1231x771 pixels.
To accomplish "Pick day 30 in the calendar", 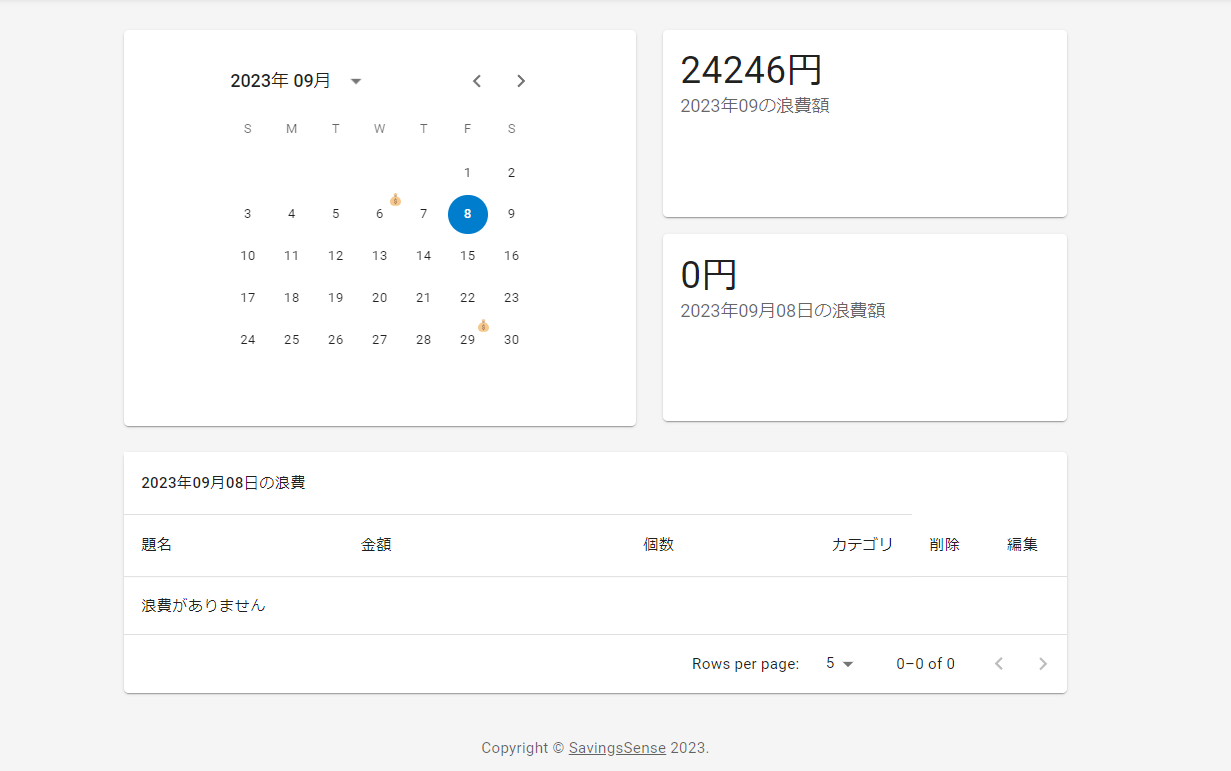I will click(x=511, y=340).
